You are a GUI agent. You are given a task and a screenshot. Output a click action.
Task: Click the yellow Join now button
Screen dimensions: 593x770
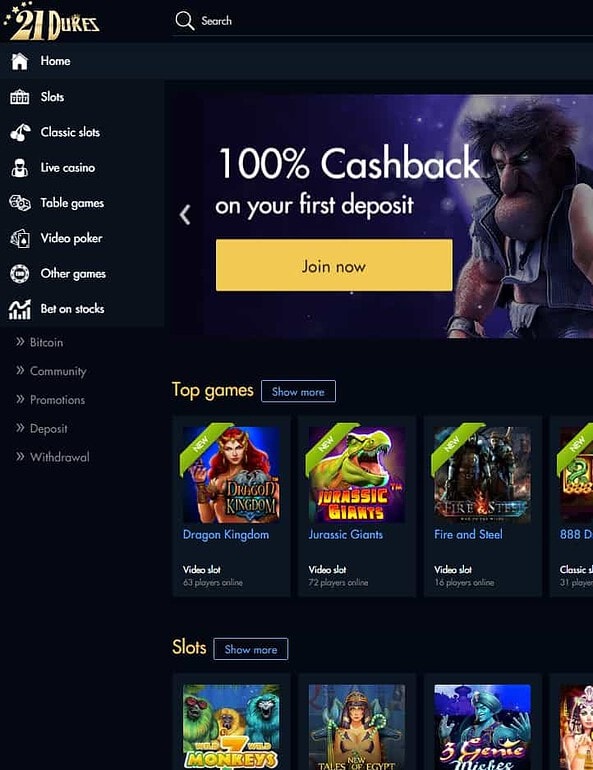click(334, 265)
